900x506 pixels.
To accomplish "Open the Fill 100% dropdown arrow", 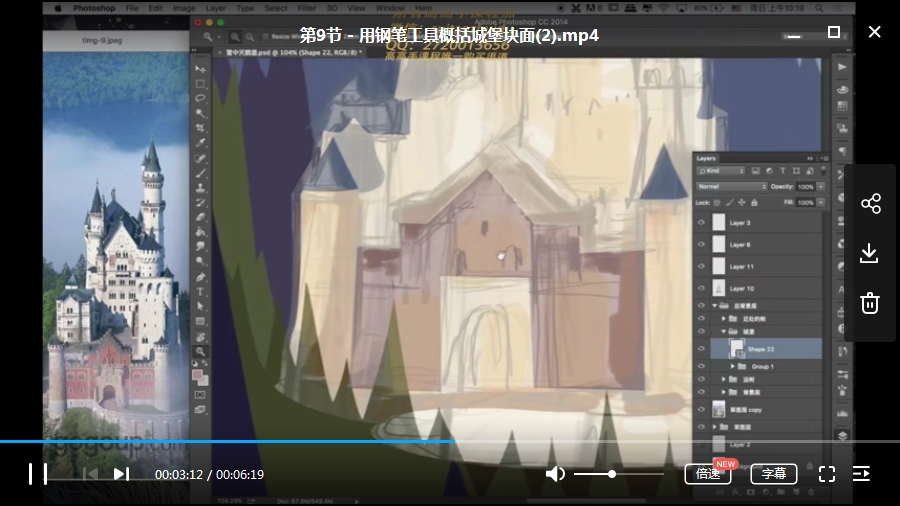I will pyautogui.click(x=821, y=203).
